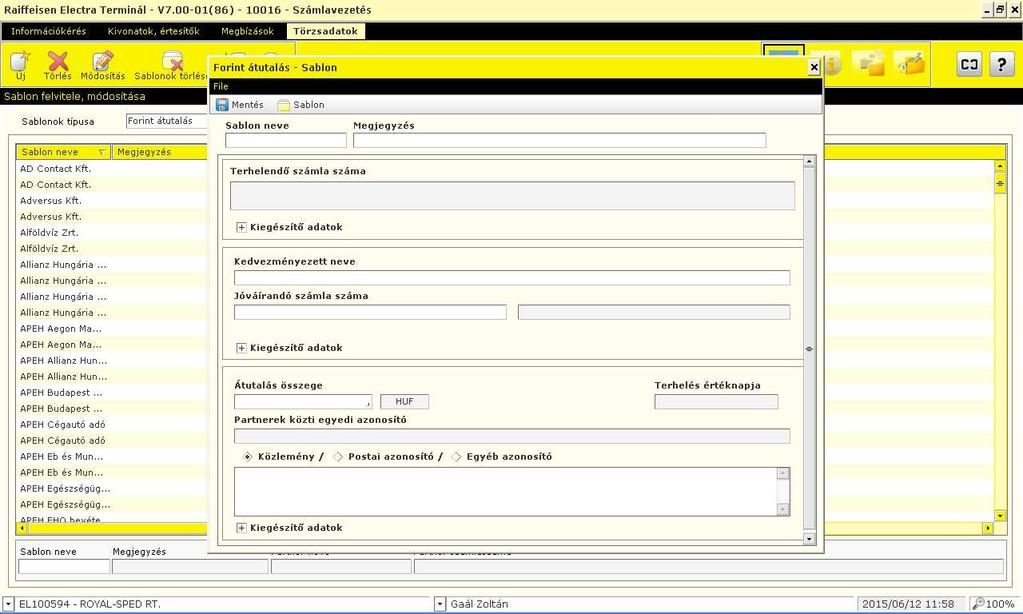Click the folder with wrench toolbar icon

coord(911,63)
